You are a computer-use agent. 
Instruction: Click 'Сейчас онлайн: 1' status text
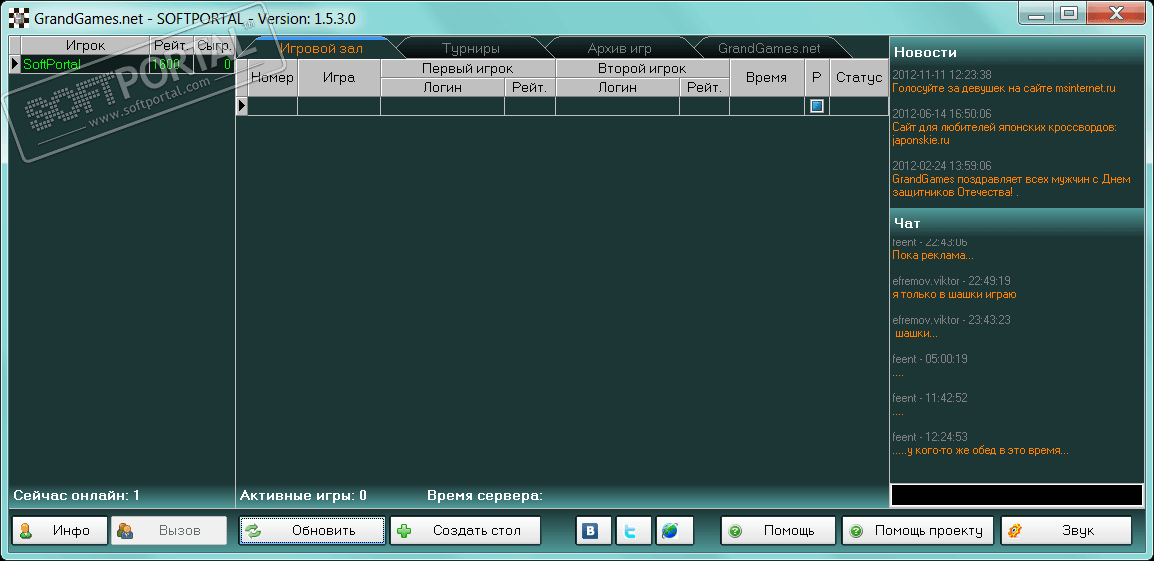coord(77,495)
